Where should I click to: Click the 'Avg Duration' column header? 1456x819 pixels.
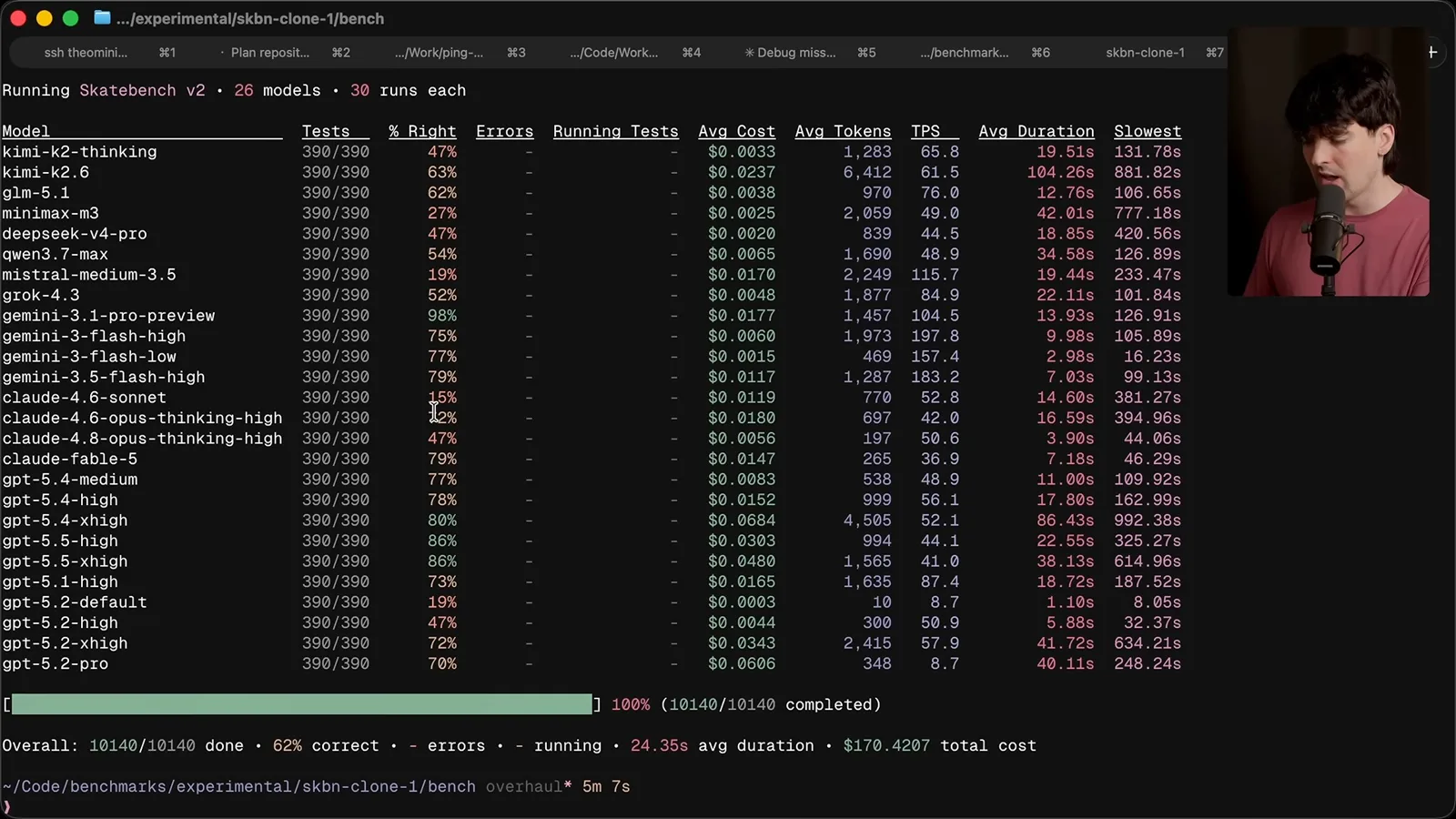1036,131
